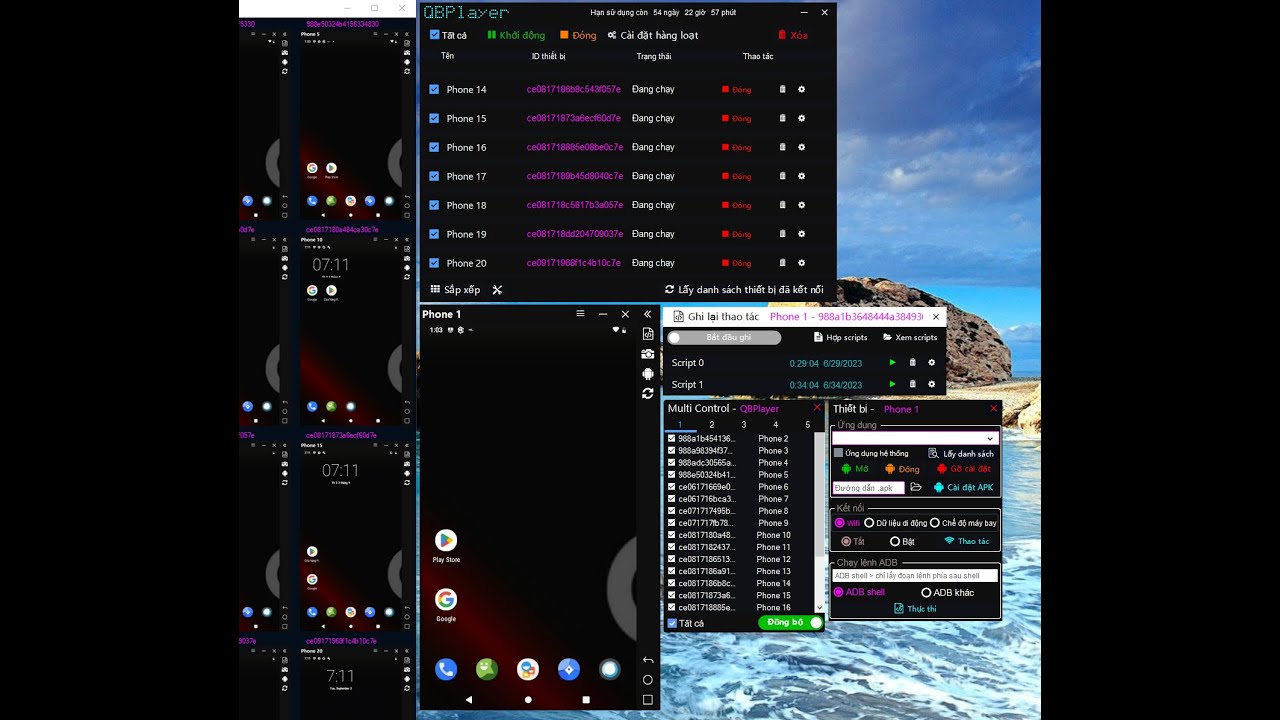This screenshot has width=1280, height=720.
Task: Open Cài đặt hàng loạt batch settings
Action: (x=653, y=35)
